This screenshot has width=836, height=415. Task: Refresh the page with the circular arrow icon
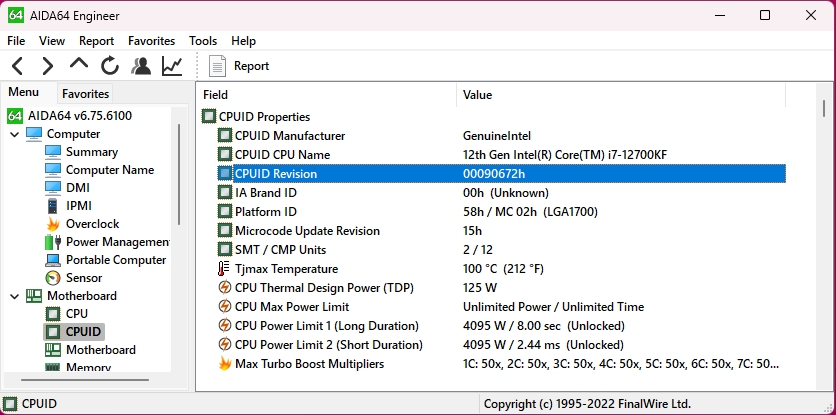[x=110, y=66]
